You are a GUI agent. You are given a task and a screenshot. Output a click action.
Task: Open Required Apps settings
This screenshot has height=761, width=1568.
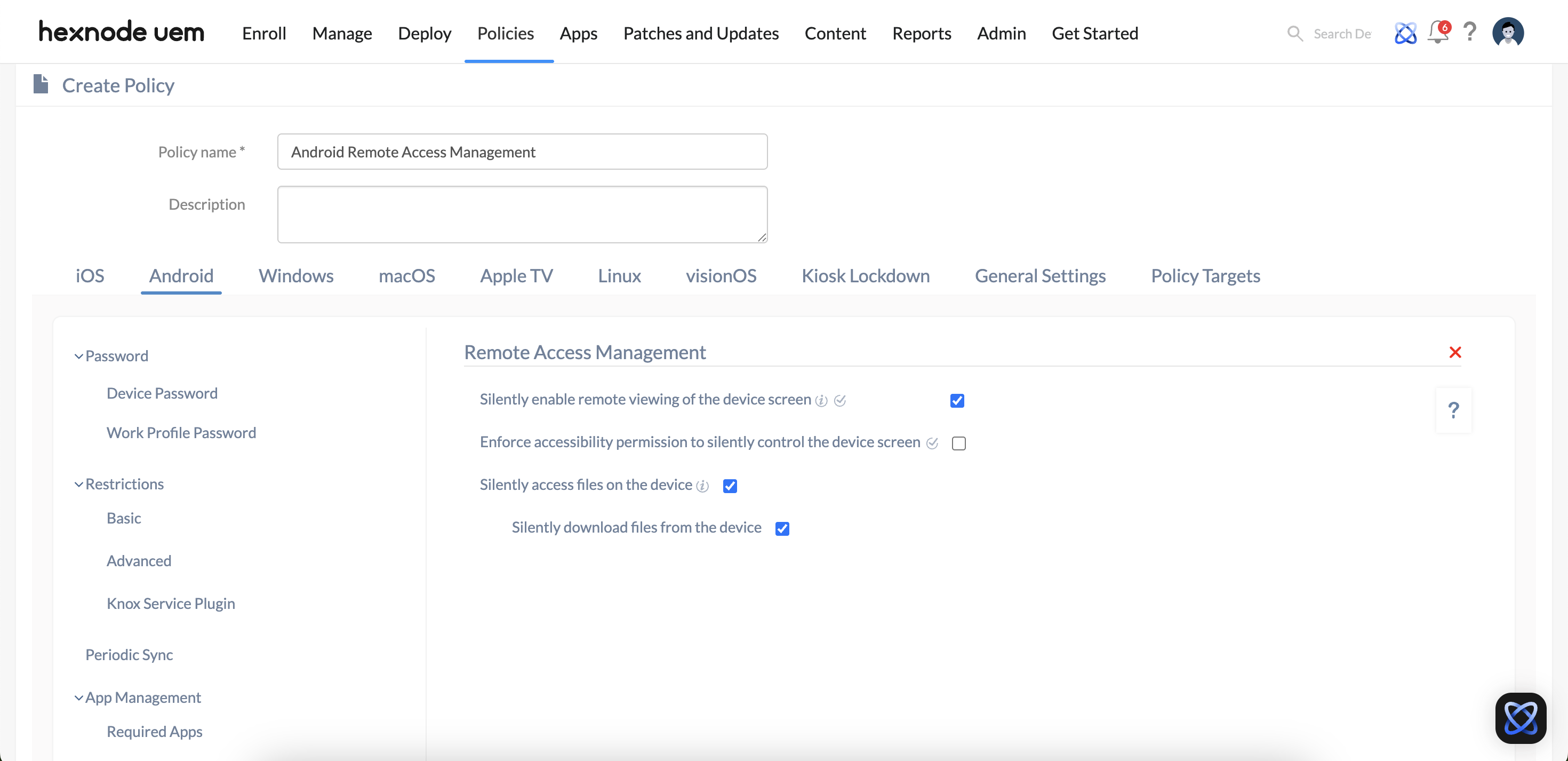155,731
